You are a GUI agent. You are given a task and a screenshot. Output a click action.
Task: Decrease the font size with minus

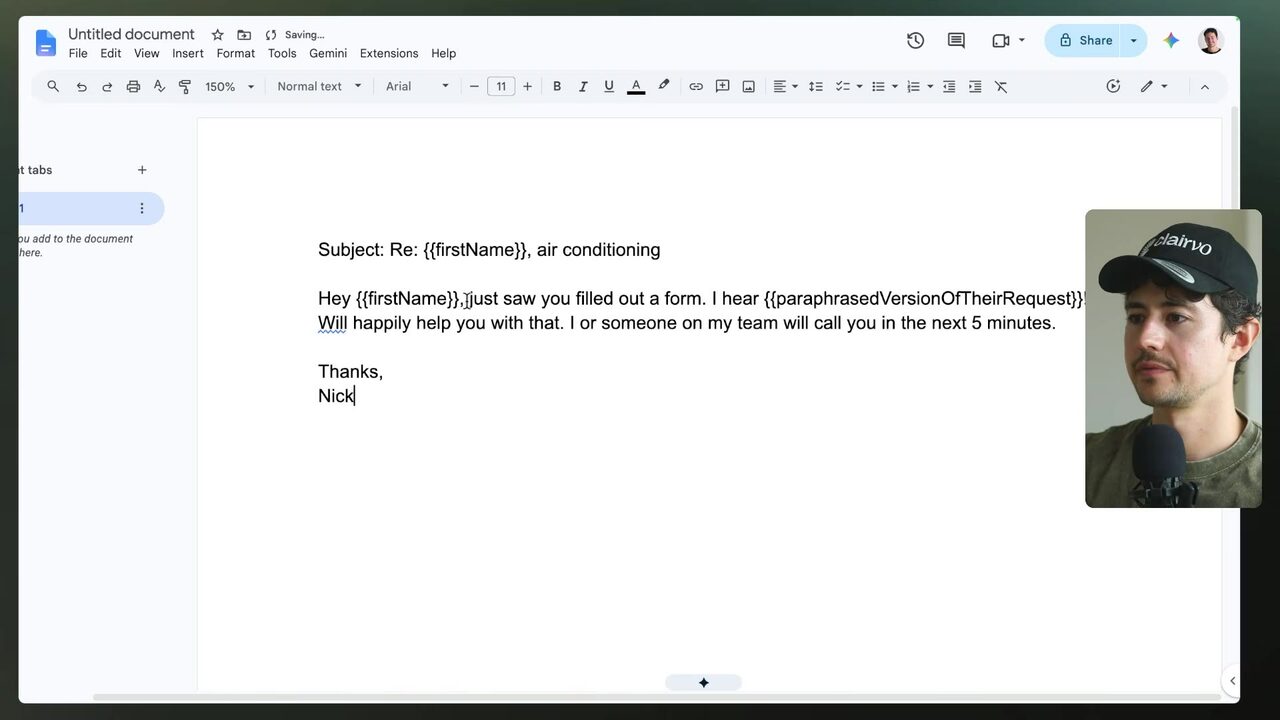474,87
